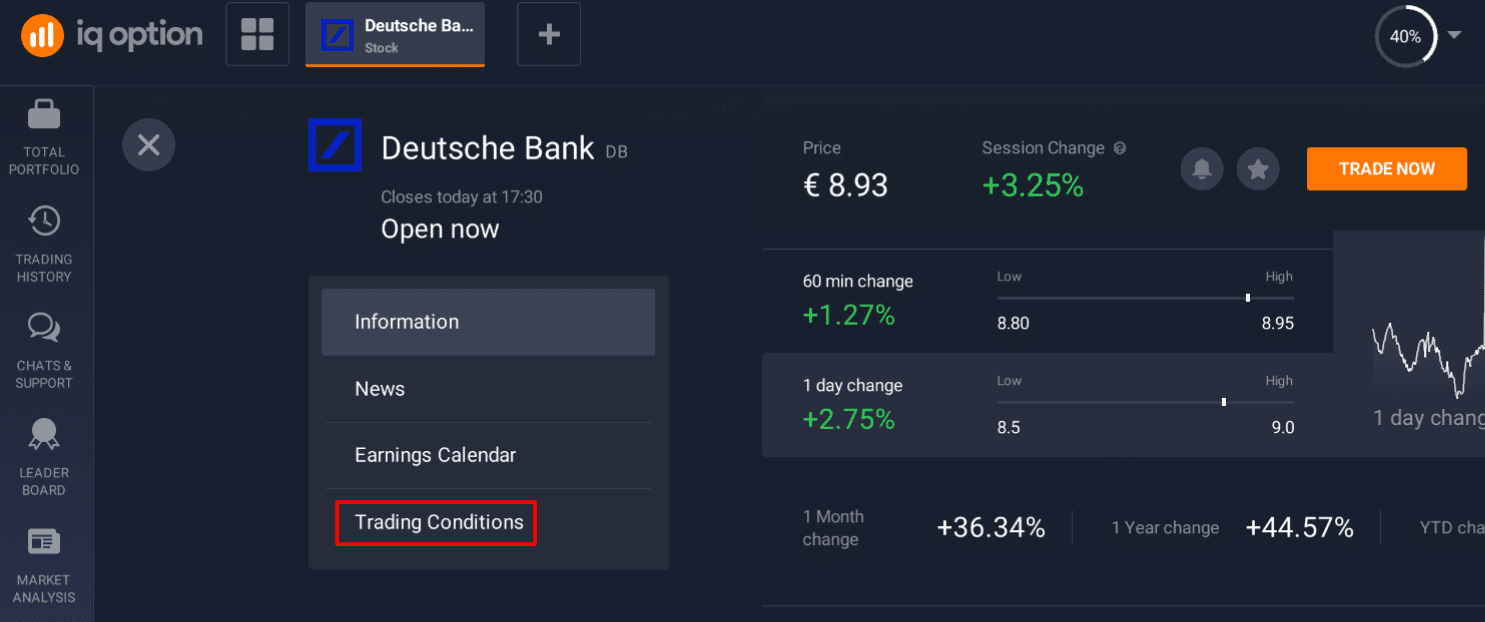
Task: Enable price alerts with the bell icon
Action: click(1201, 168)
